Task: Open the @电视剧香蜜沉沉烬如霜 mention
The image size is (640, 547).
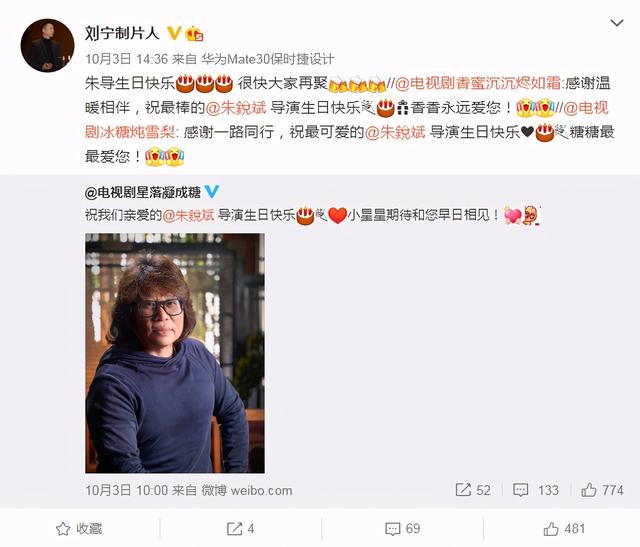Action: pyautogui.click(x=478, y=83)
